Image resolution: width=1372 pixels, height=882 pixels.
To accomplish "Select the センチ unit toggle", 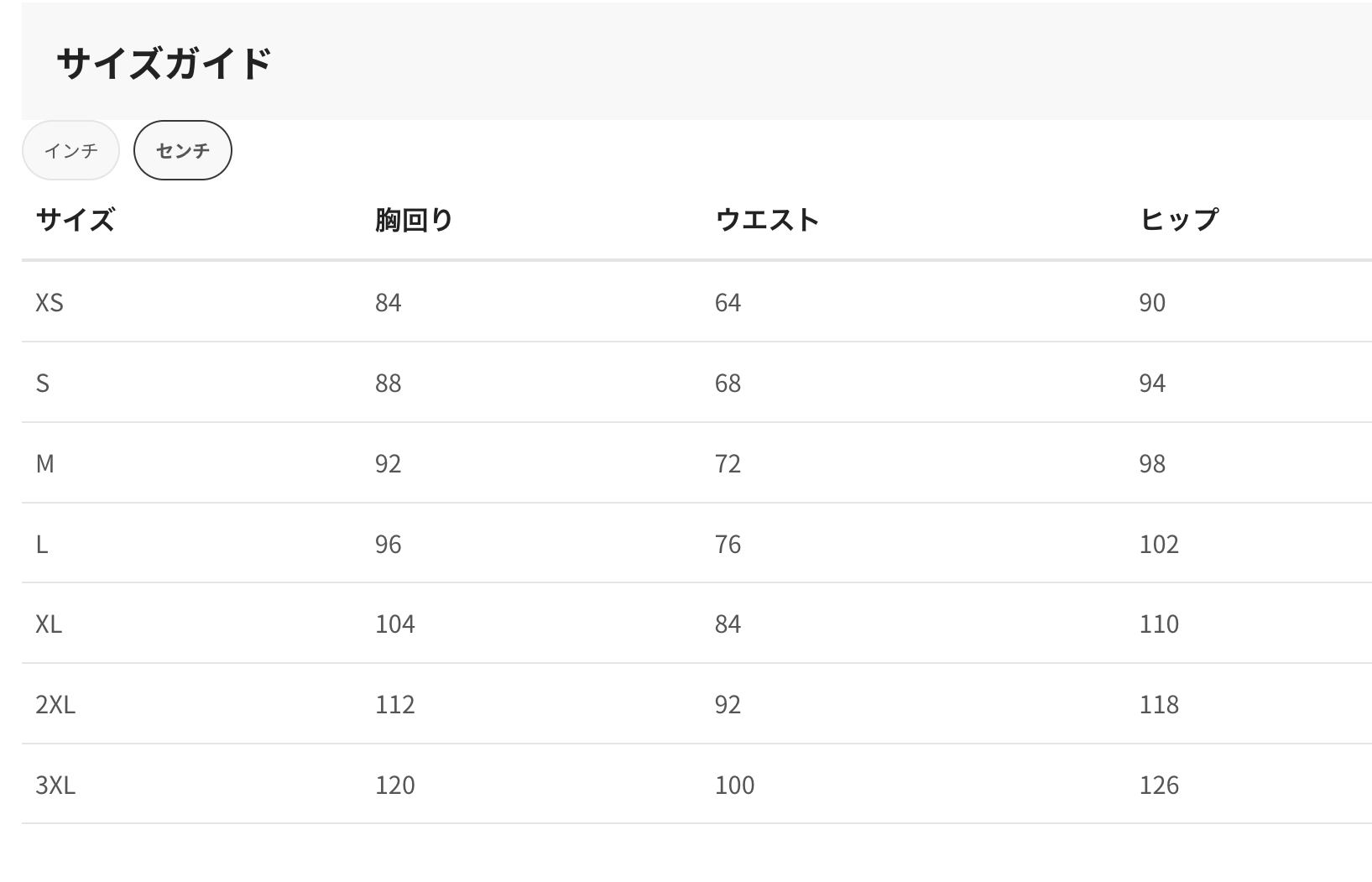I will 183,150.
